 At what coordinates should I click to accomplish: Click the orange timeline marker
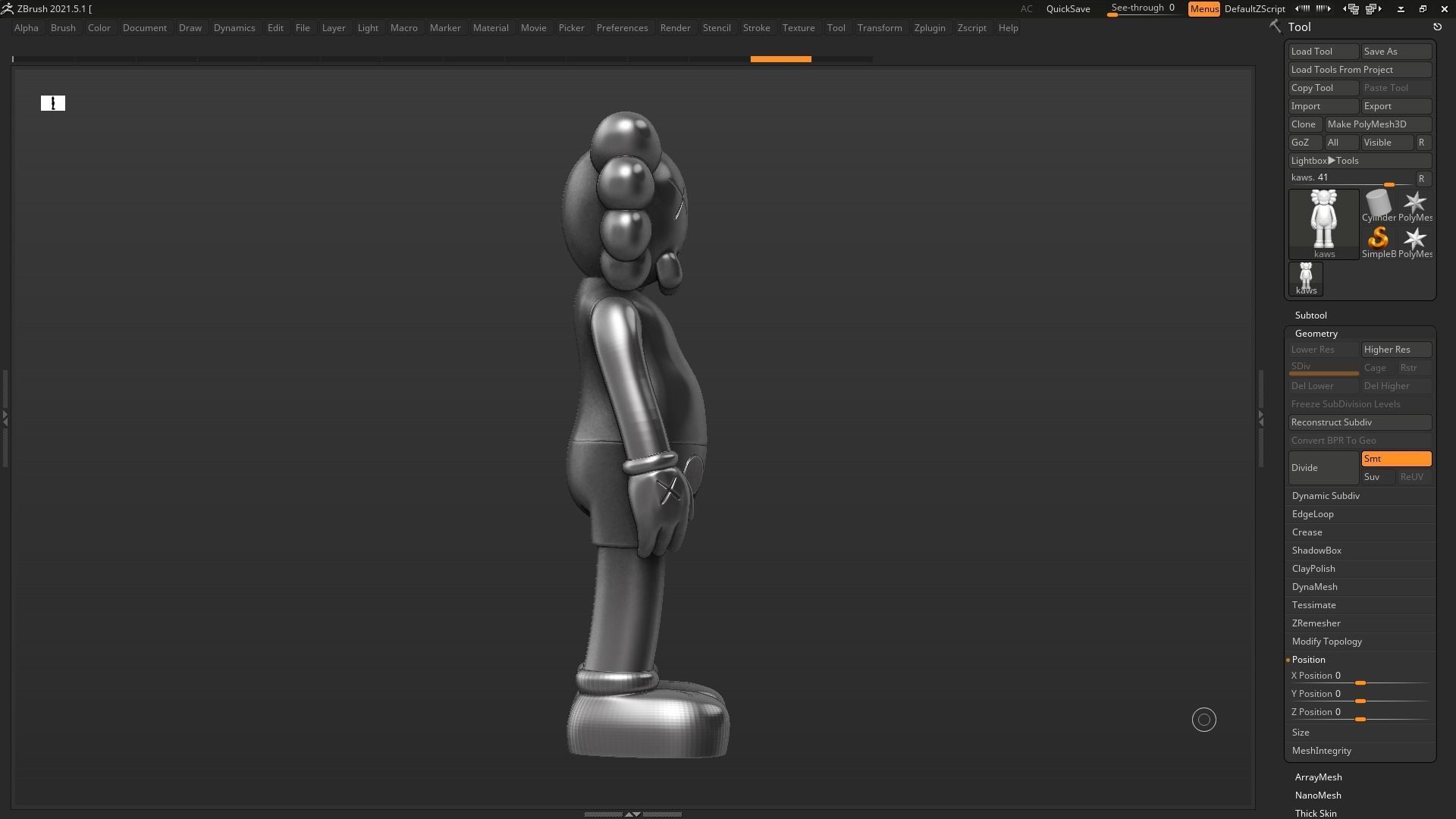pyautogui.click(x=780, y=58)
